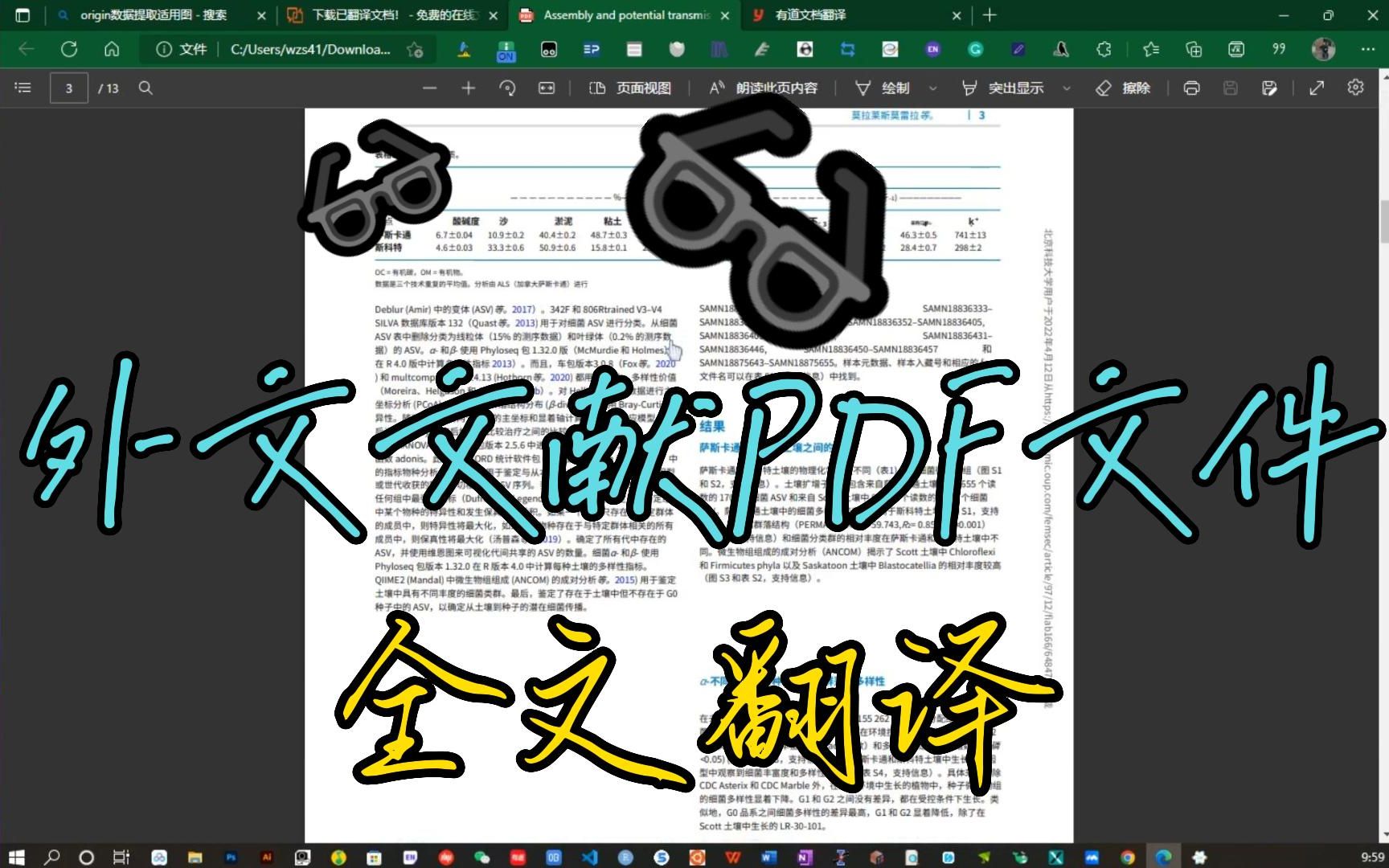
Task: Open the extensions puzzle menu
Action: point(1104,49)
